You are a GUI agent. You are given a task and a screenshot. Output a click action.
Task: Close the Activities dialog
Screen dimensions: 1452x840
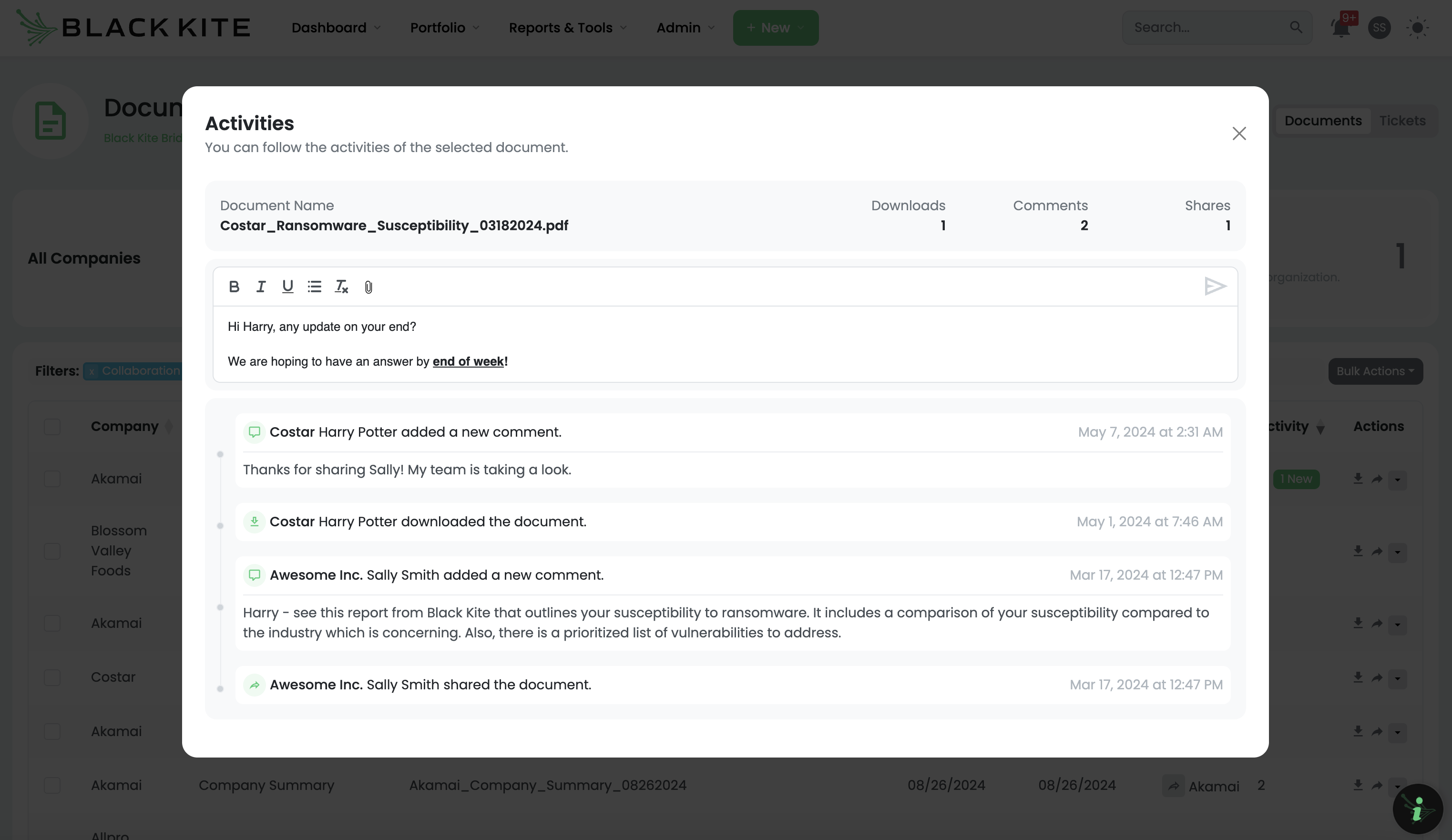[x=1239, y=133]
